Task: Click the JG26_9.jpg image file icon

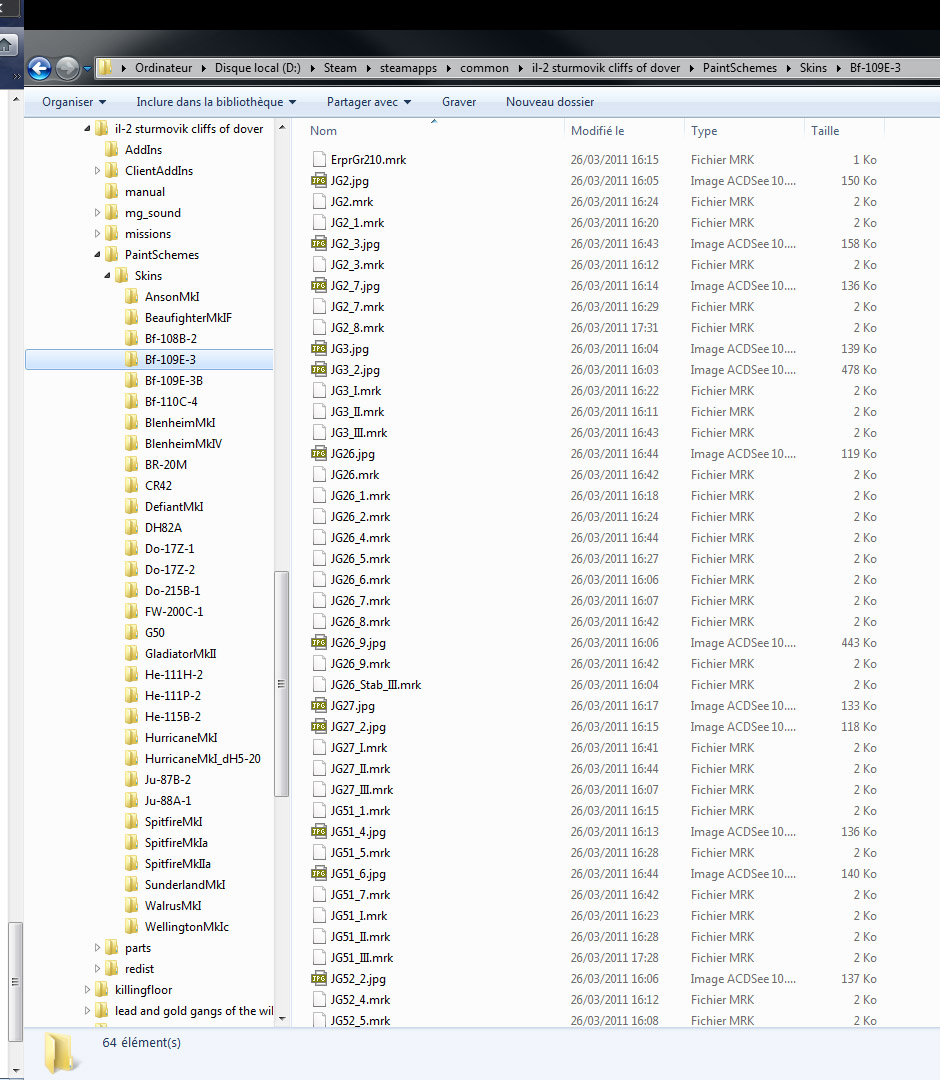Action: 319,643
